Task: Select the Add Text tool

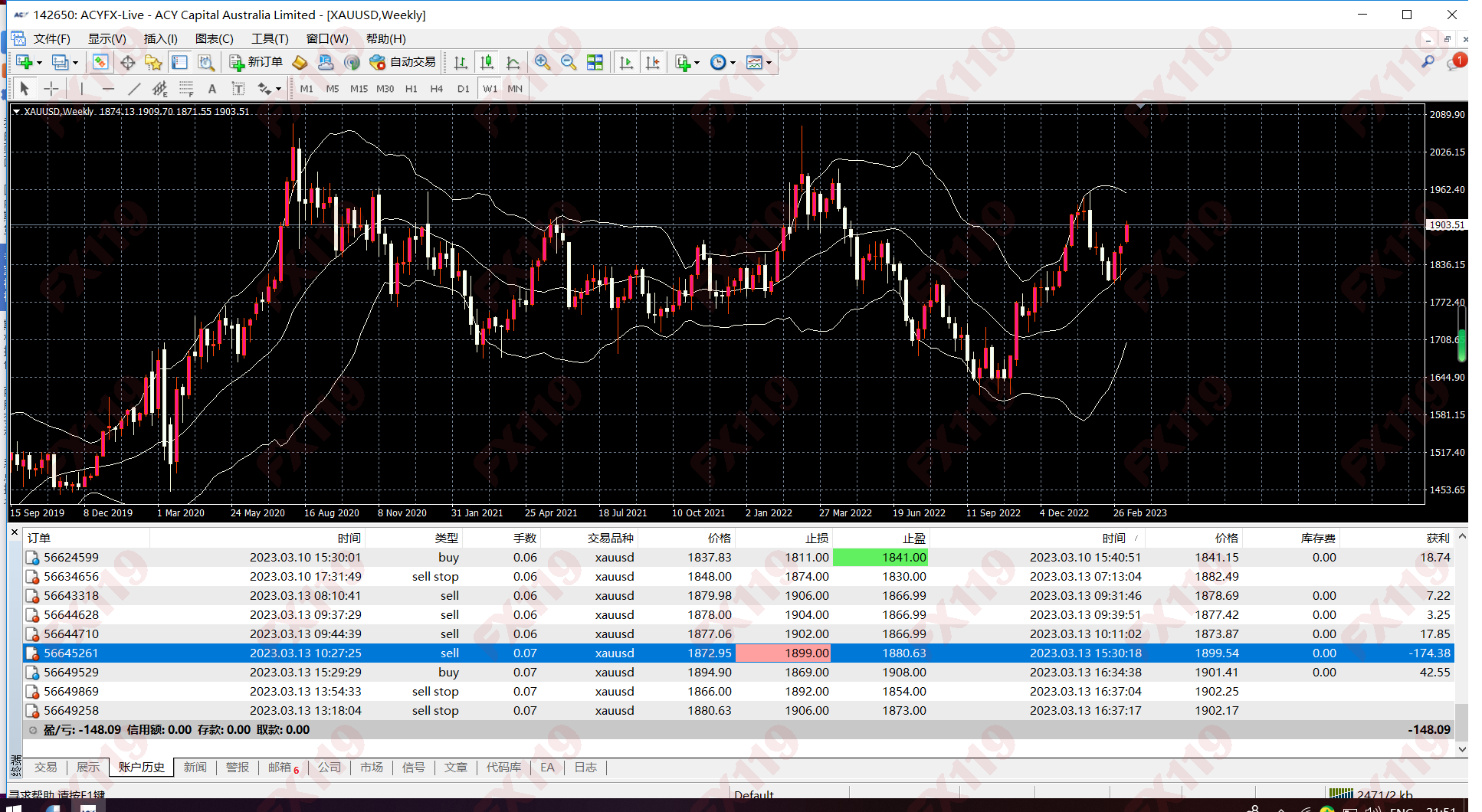Action: pyautogui.click(x=212, y=88)
